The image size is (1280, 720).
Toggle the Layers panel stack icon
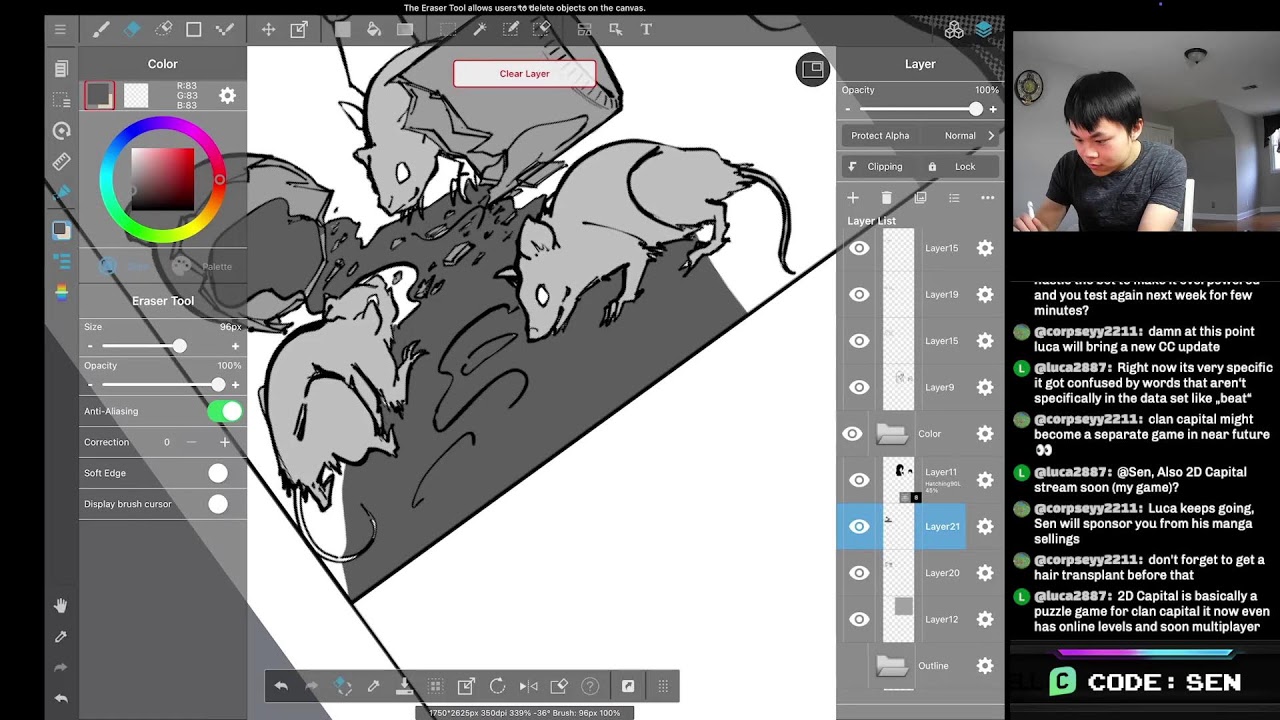(x=984, y=30)
